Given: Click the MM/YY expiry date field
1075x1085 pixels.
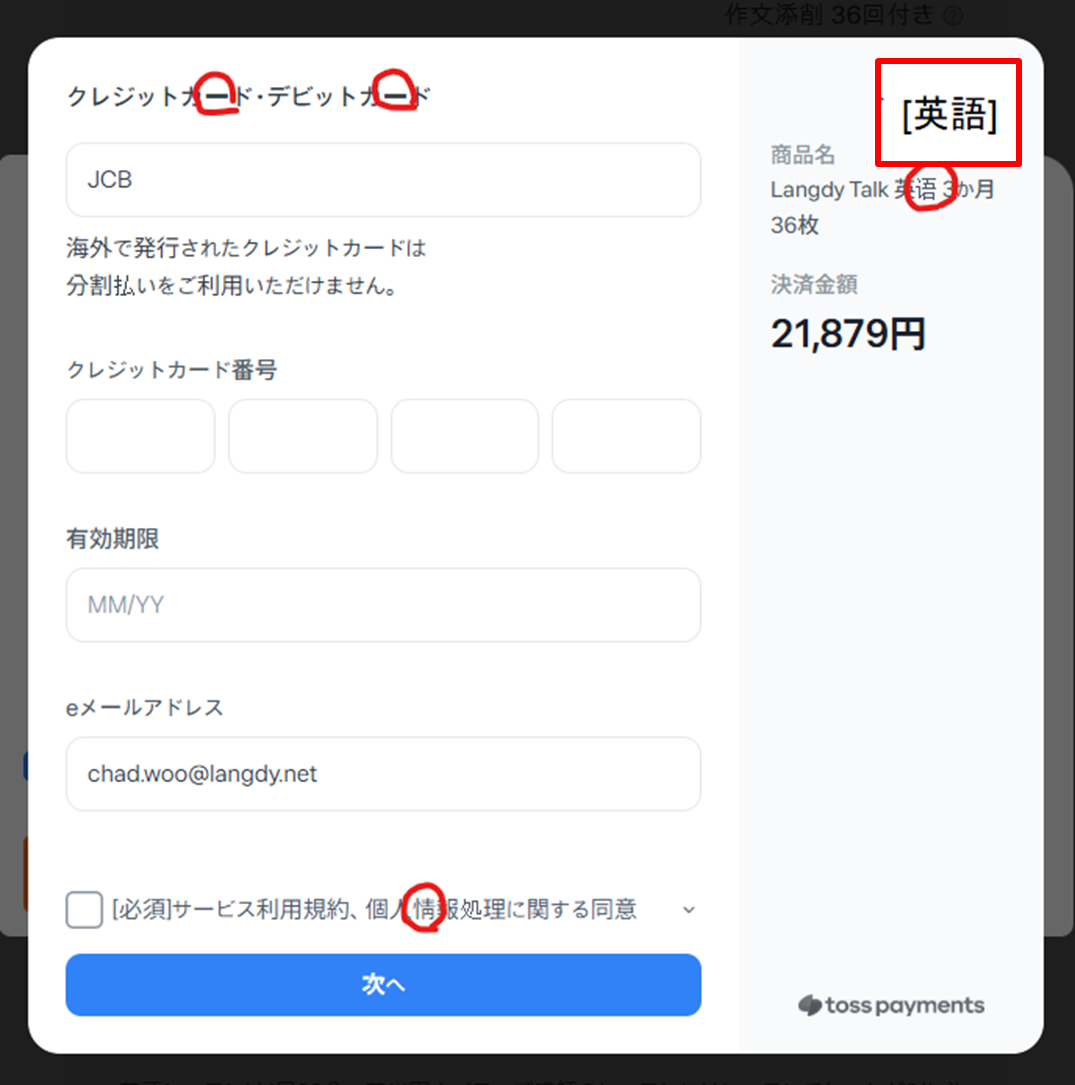Looking at the screenshot, I should [383, 605].
